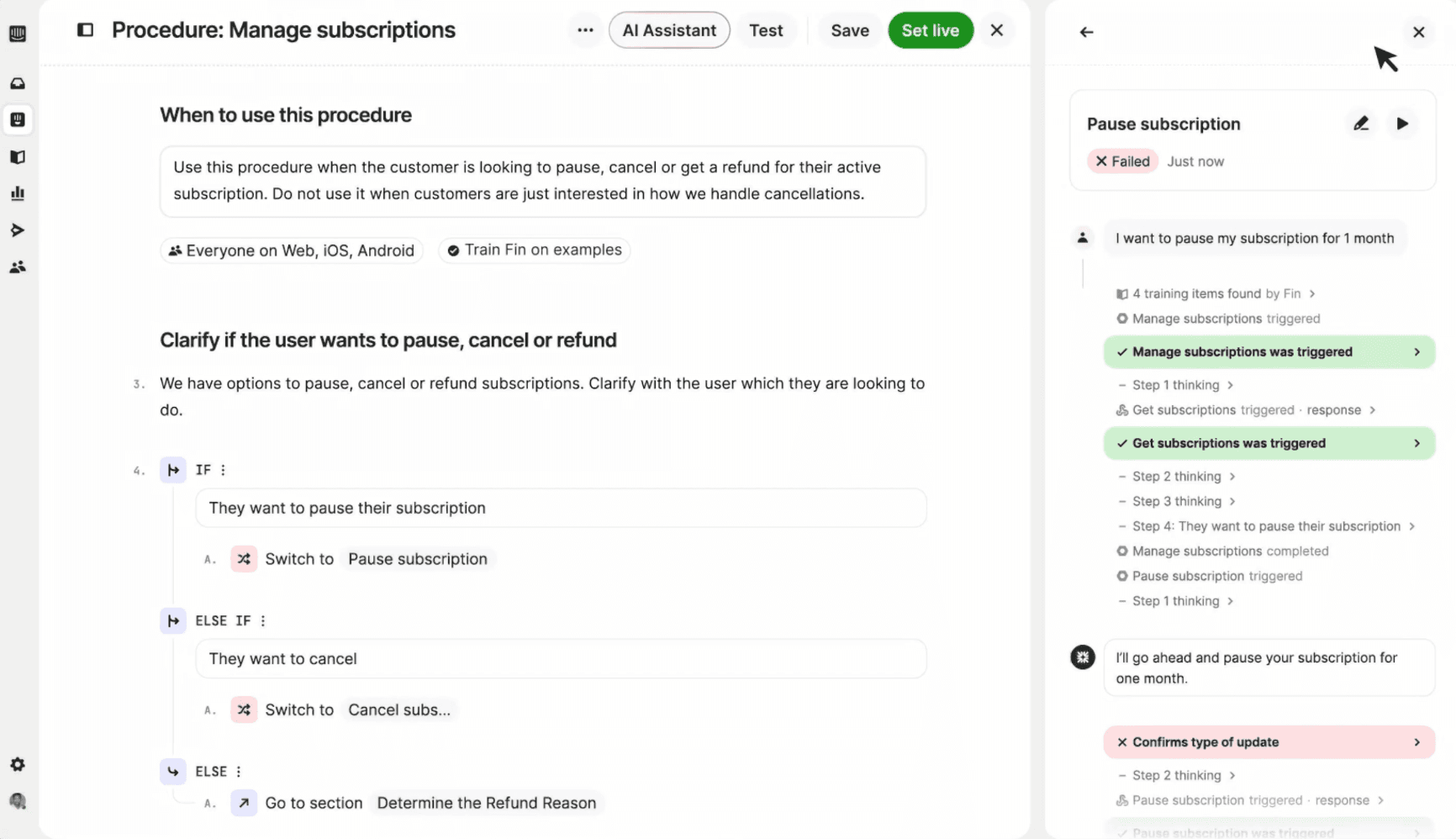Run the Pause subscription test
Viewport: 1456px width, 839px height.
click(x=1401, y=124)
